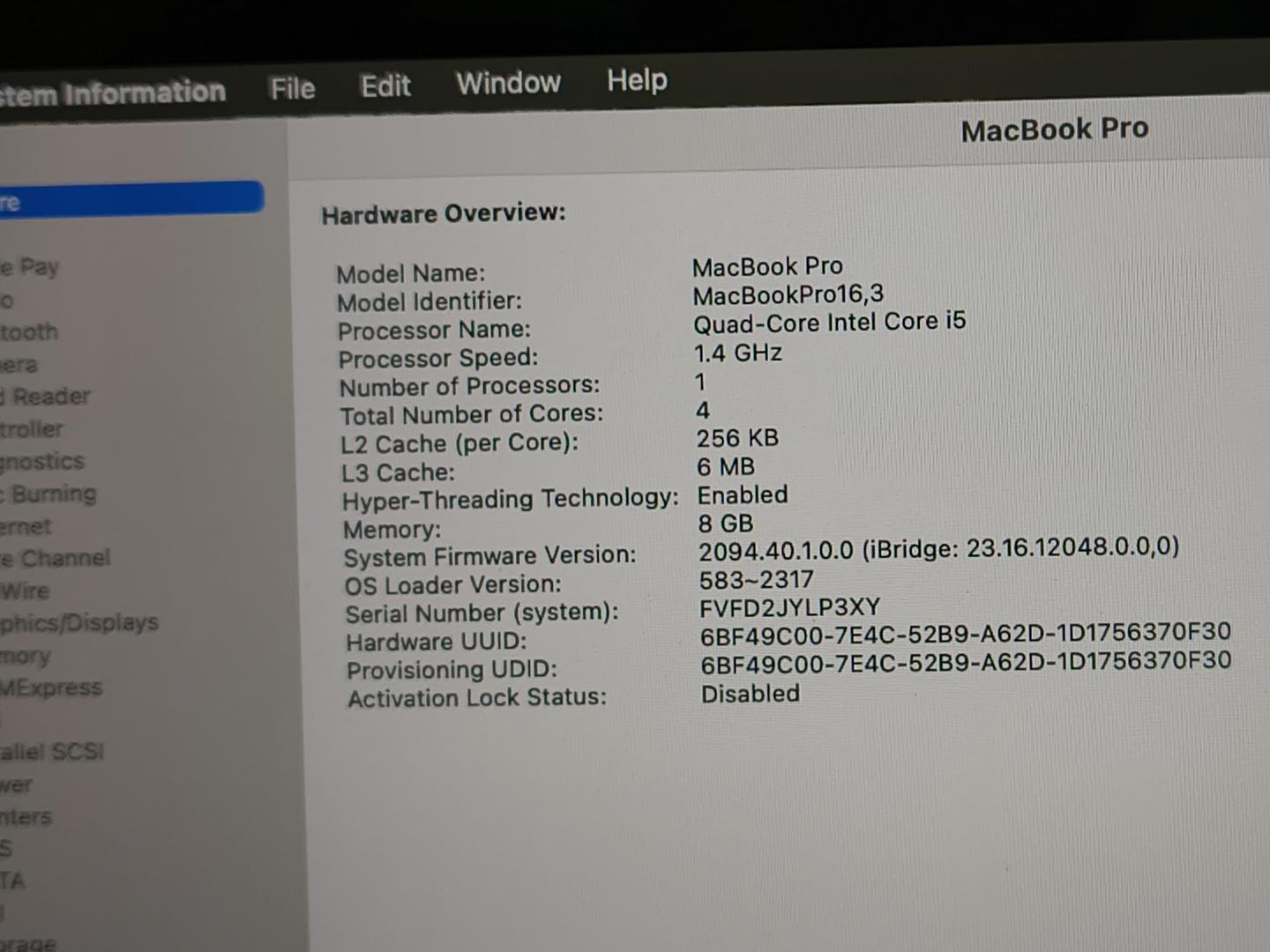Image resolution: width=1270 pixels, height=952 pixels.
Task: Select Bluetooth in the sidebar
Action: coord(29,332)
